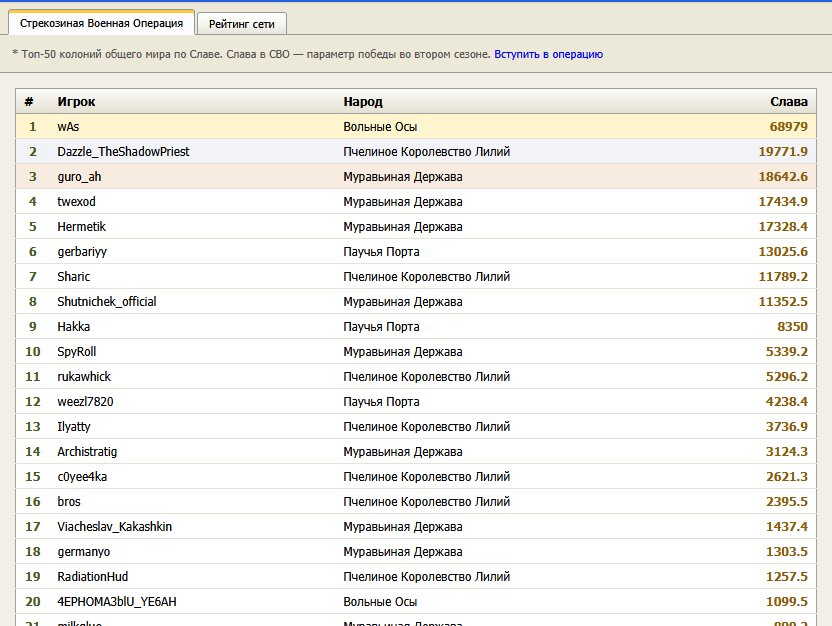Click player germanyo
This screenshot has width=832, height=626.
pyautogui.click(x=84, y=552)
